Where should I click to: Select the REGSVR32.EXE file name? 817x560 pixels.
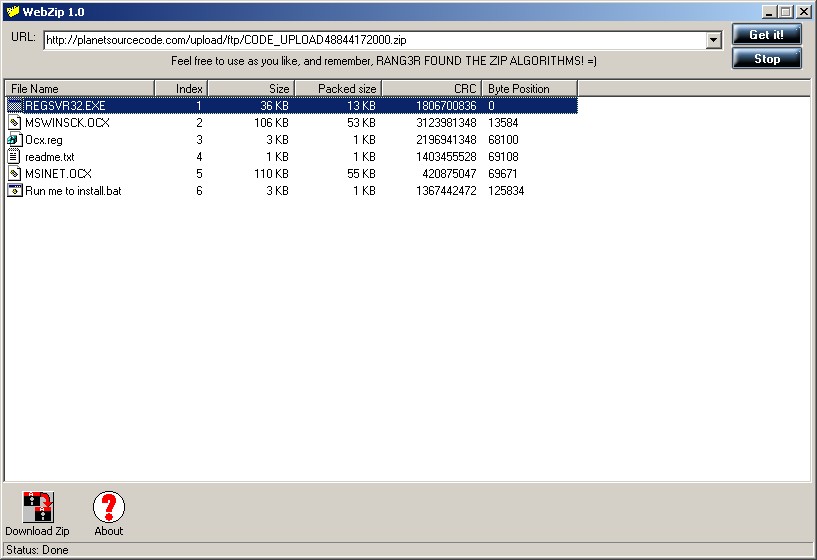pos(65,106)
